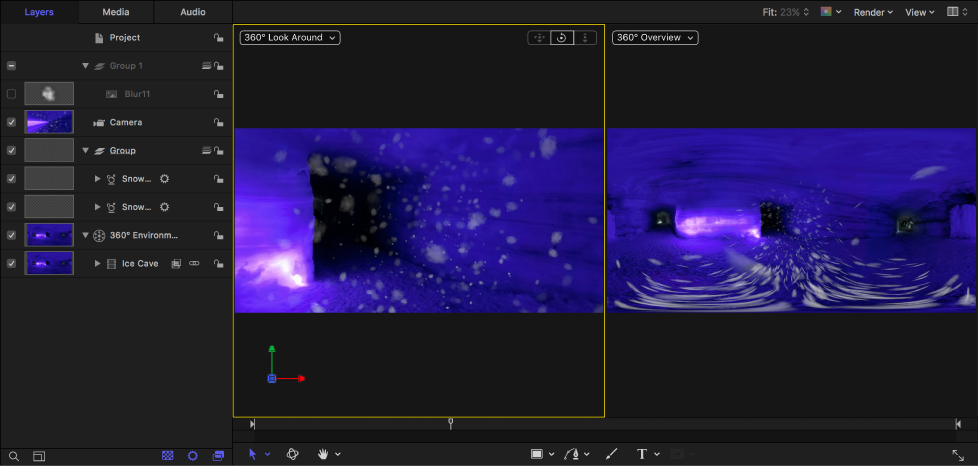
Task: Toggle lock on the Project row
Action: point(218,38)
